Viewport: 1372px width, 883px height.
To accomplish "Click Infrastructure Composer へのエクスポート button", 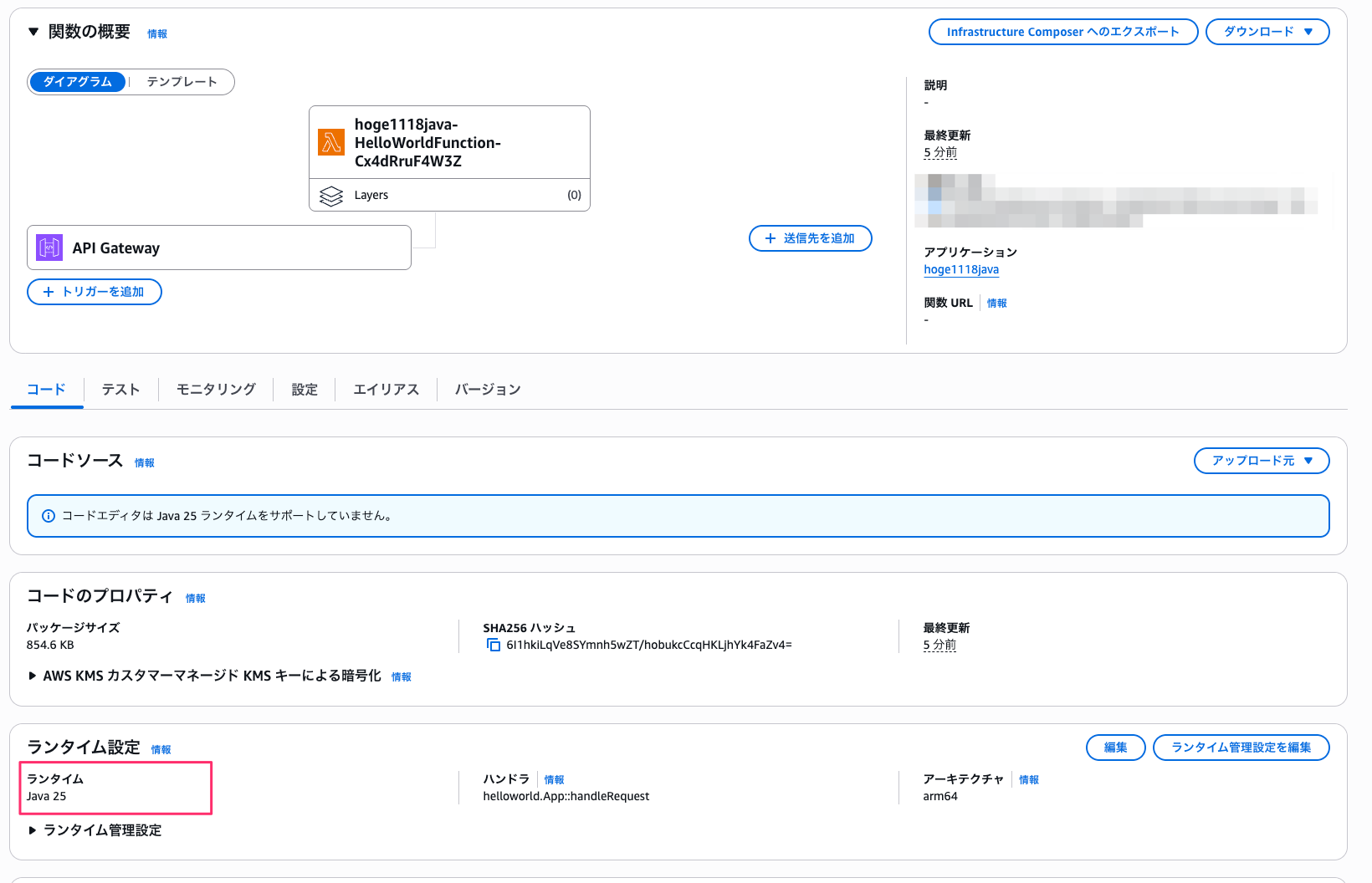I will 1062,32.
